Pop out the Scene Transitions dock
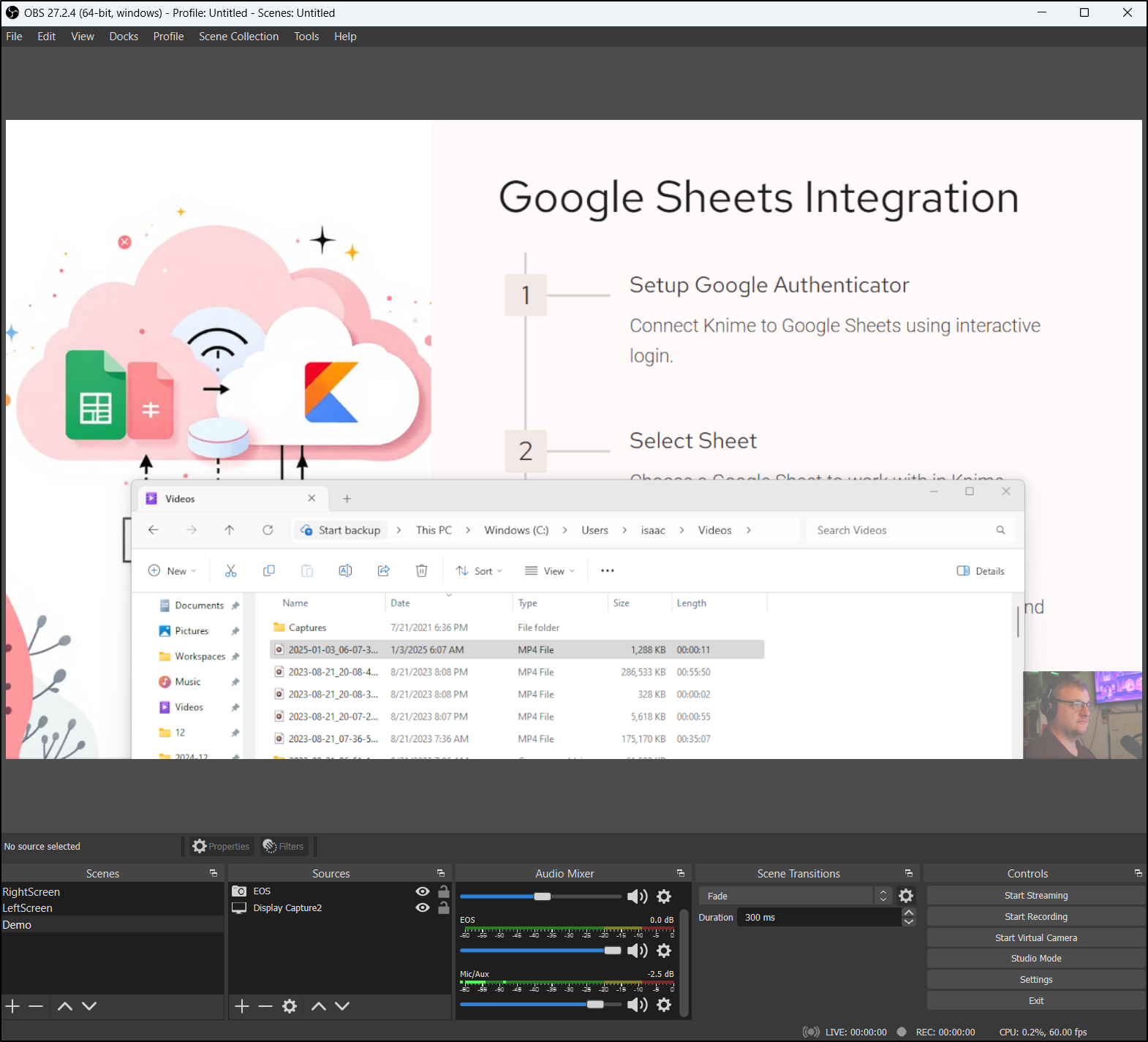The width and height of the screenshot is (1148, 1042). tap(909, 873)
